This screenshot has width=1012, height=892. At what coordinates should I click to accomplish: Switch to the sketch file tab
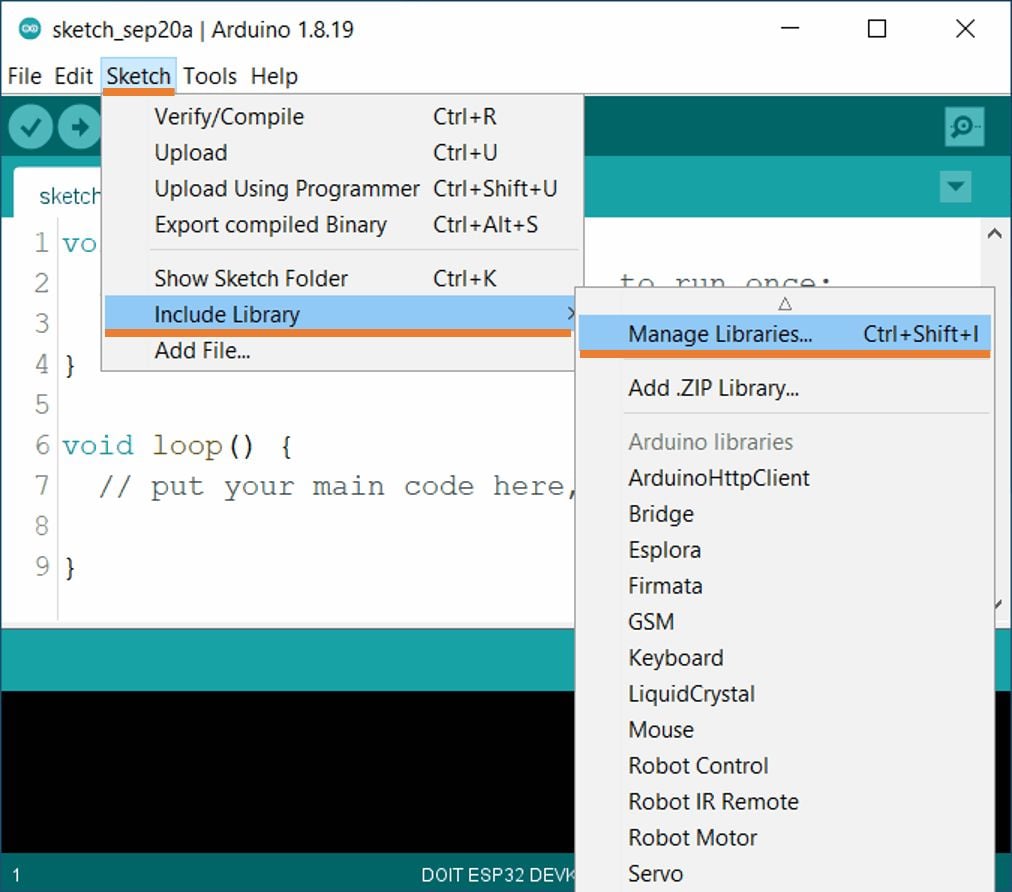(x=68, y=196)
